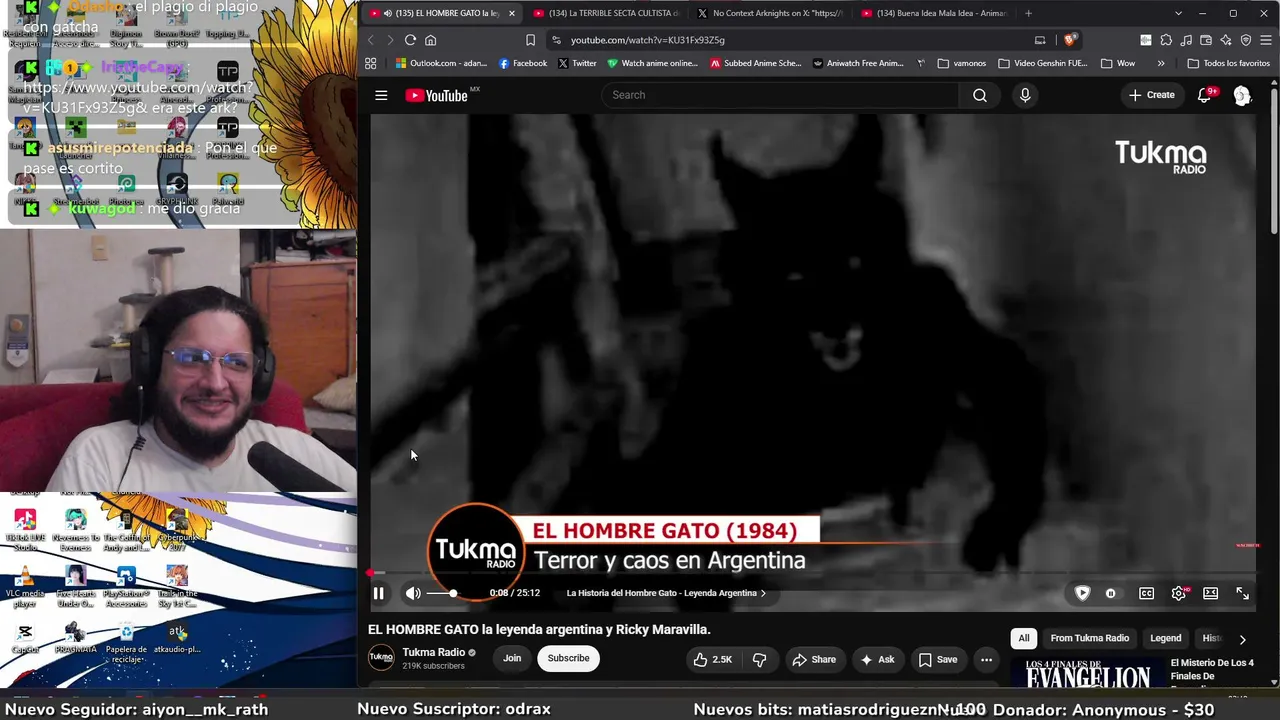Viewport: 1280px width, 720px height.
Task: Switch to the 'Buena Idea Mala Idea' tab
Action: (934, 13)
